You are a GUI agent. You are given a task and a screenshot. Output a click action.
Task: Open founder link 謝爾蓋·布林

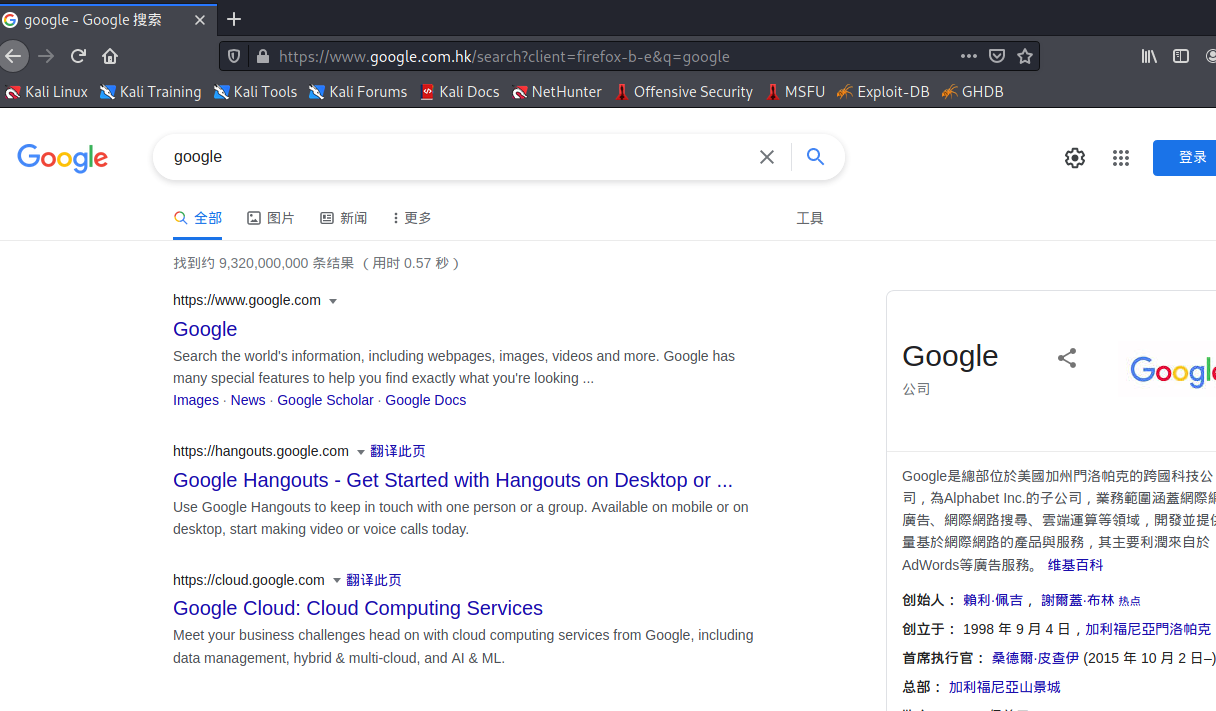(x=1077, y=600)
